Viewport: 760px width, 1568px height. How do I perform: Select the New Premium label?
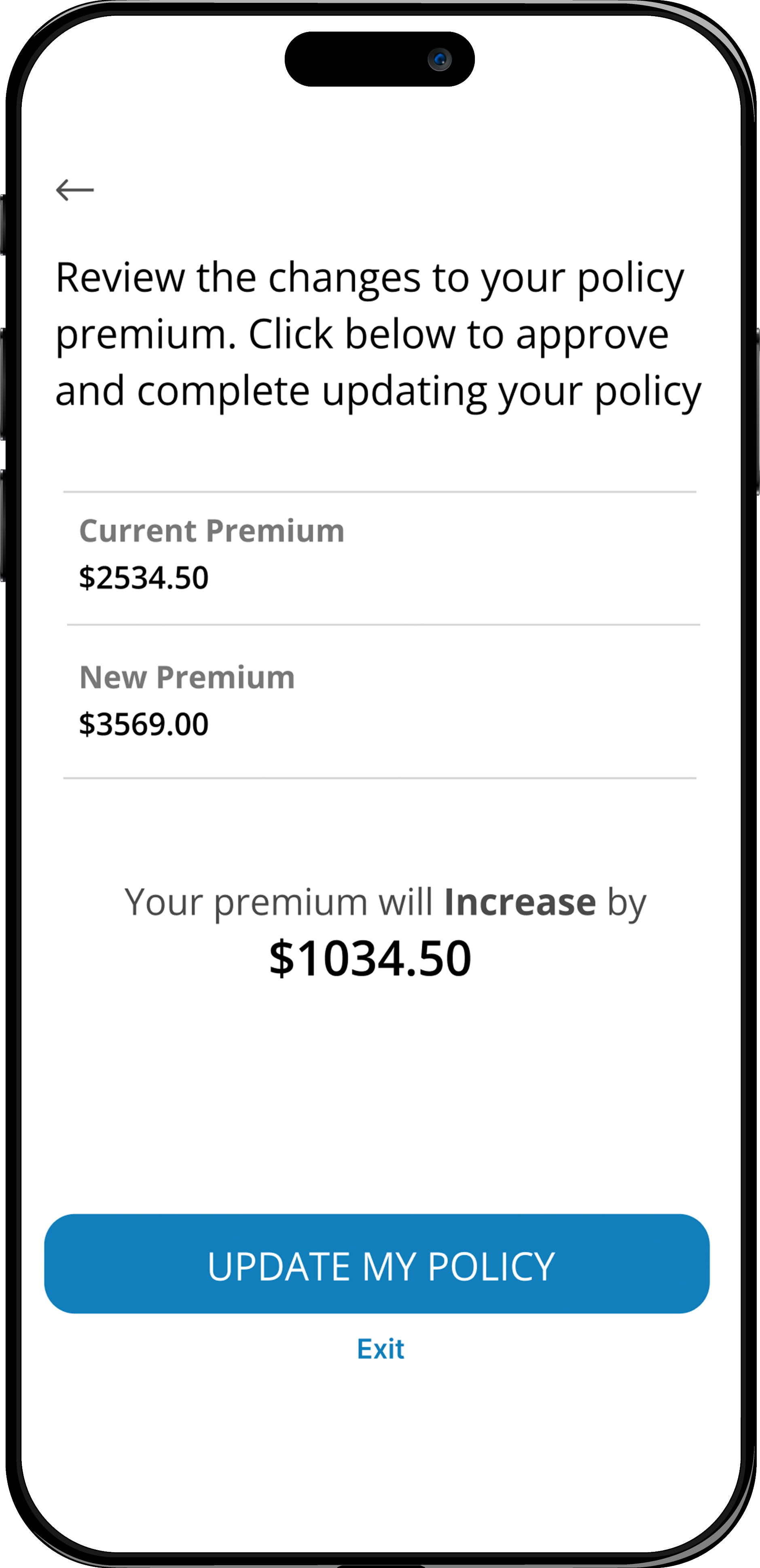click(x=187, y=678)
